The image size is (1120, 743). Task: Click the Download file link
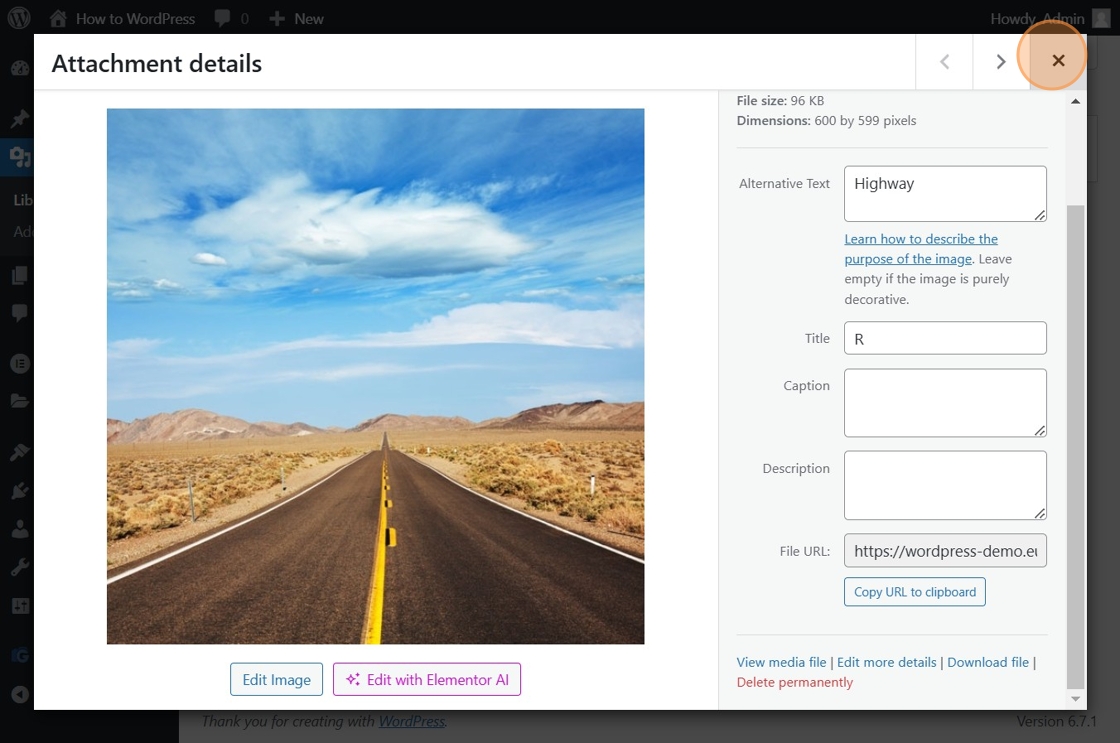pyautogui.click(x=988, y=662)
